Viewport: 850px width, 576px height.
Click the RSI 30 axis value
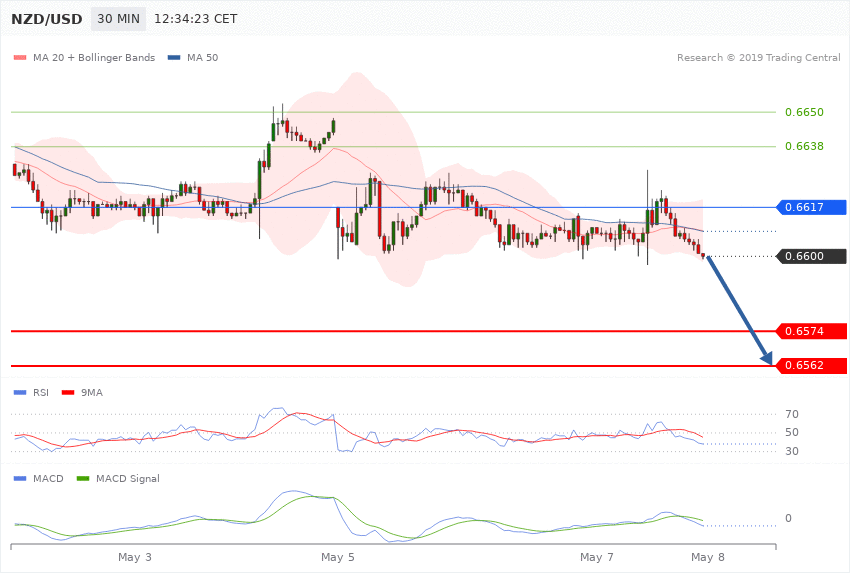(791, 451)
